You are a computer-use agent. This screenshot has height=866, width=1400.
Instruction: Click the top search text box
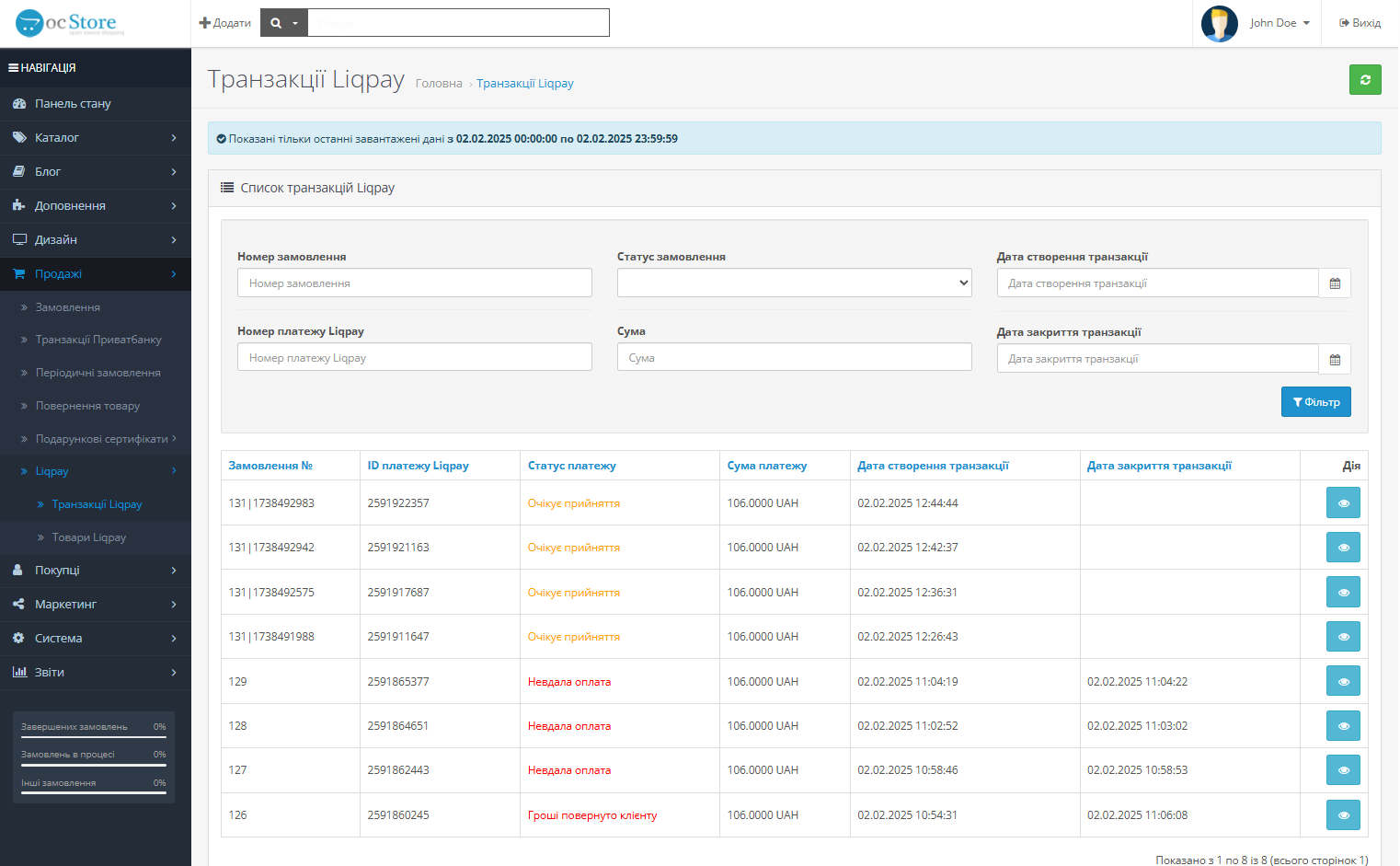tap(458, 23)
